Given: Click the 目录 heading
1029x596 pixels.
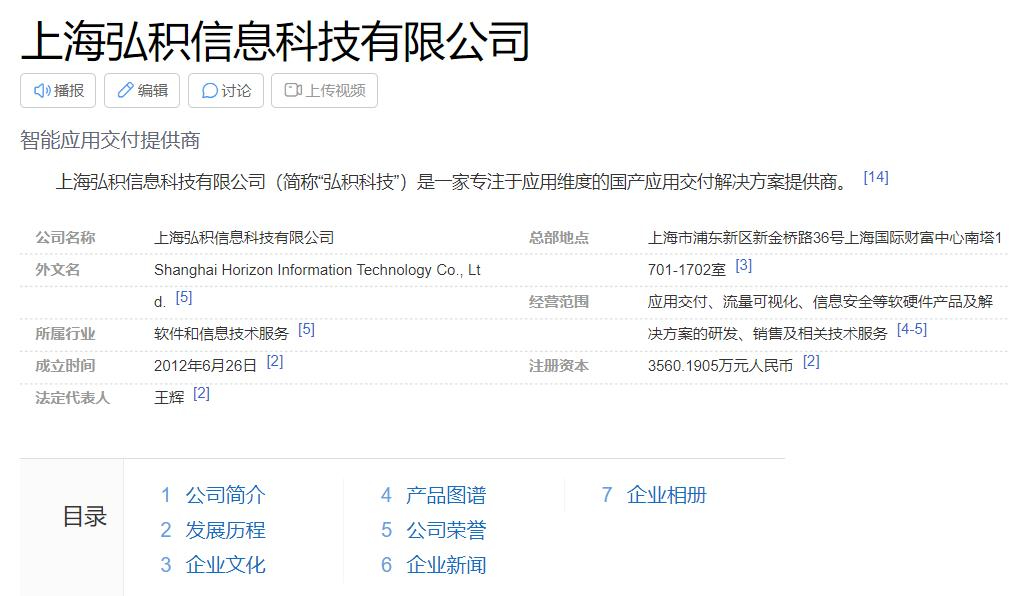Looking at the screenshot, I should [85, 517].
